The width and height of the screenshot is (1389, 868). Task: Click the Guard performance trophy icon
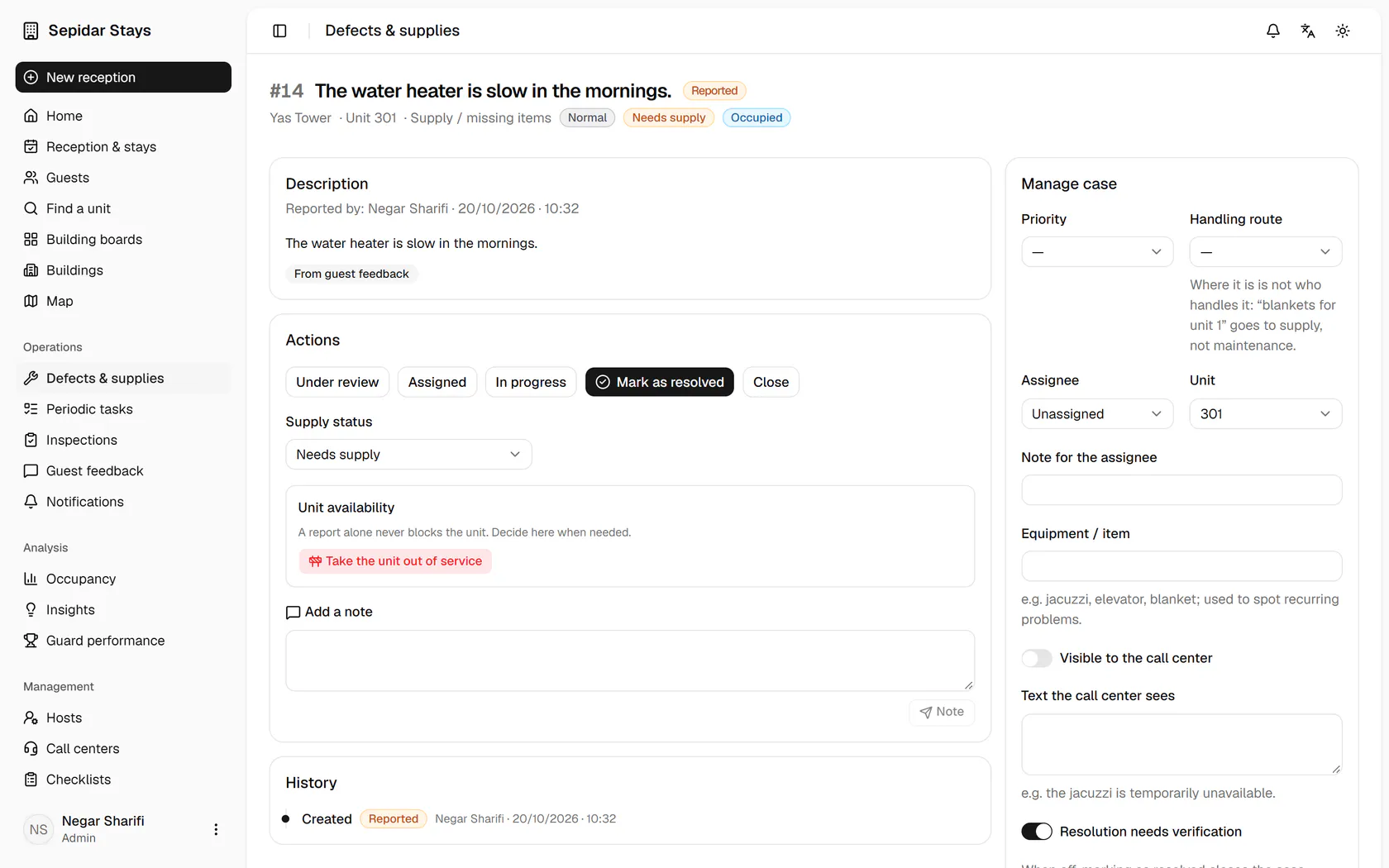tap(31, 641)
